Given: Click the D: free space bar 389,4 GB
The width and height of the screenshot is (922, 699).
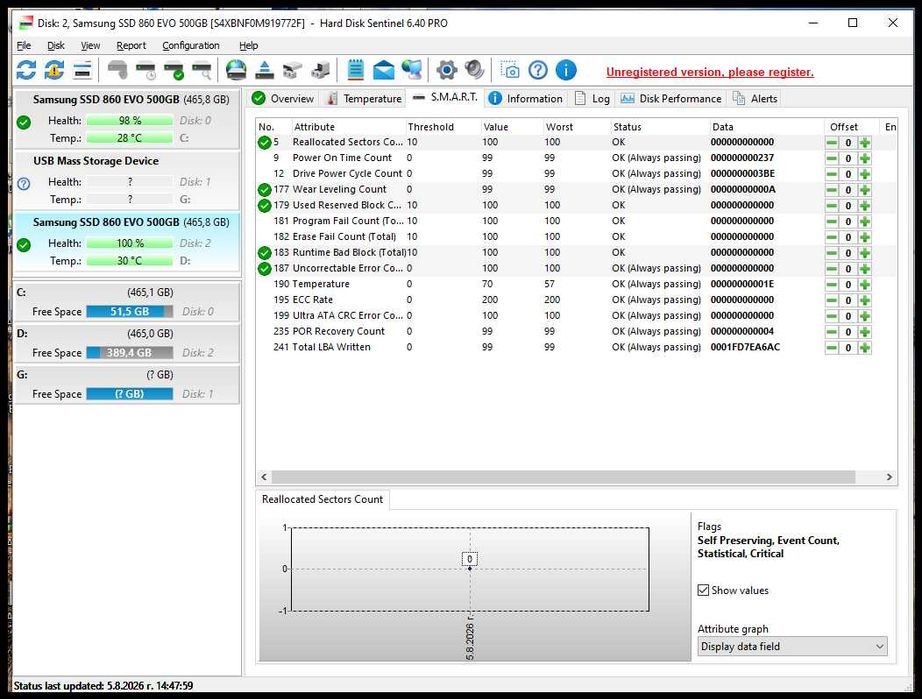Looking at the screenshot, I should click(129, 353).
